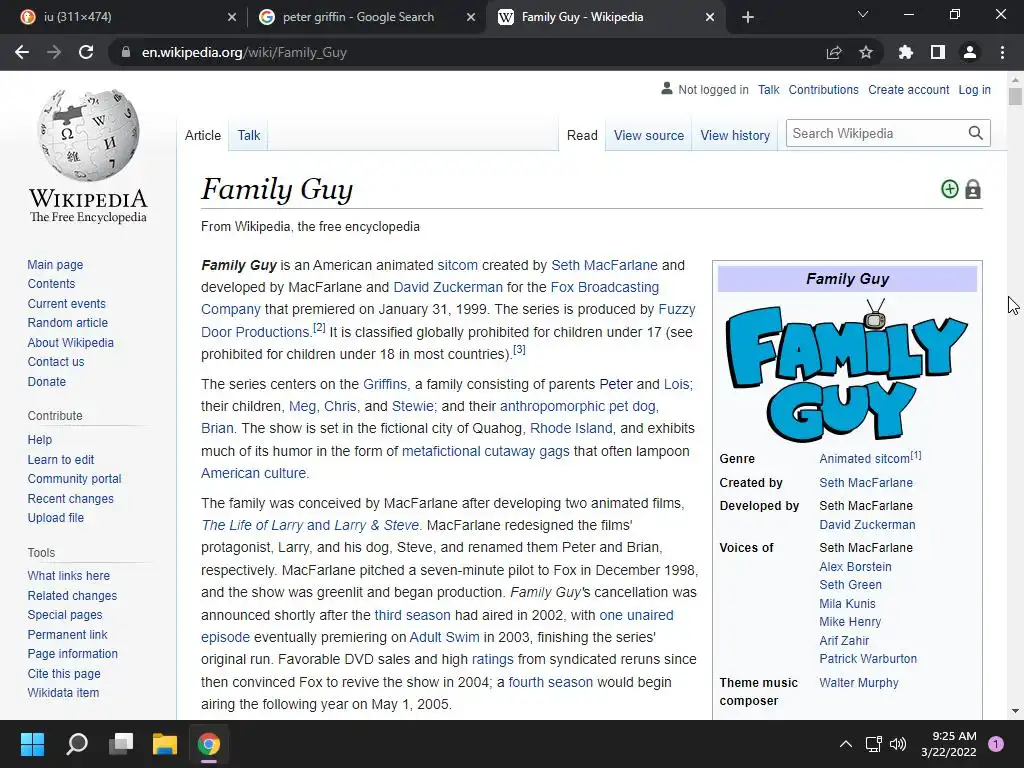1024x768 pixels.
Task: Open Chrome three-dot menu
Action: click(x=1002, y=52)
